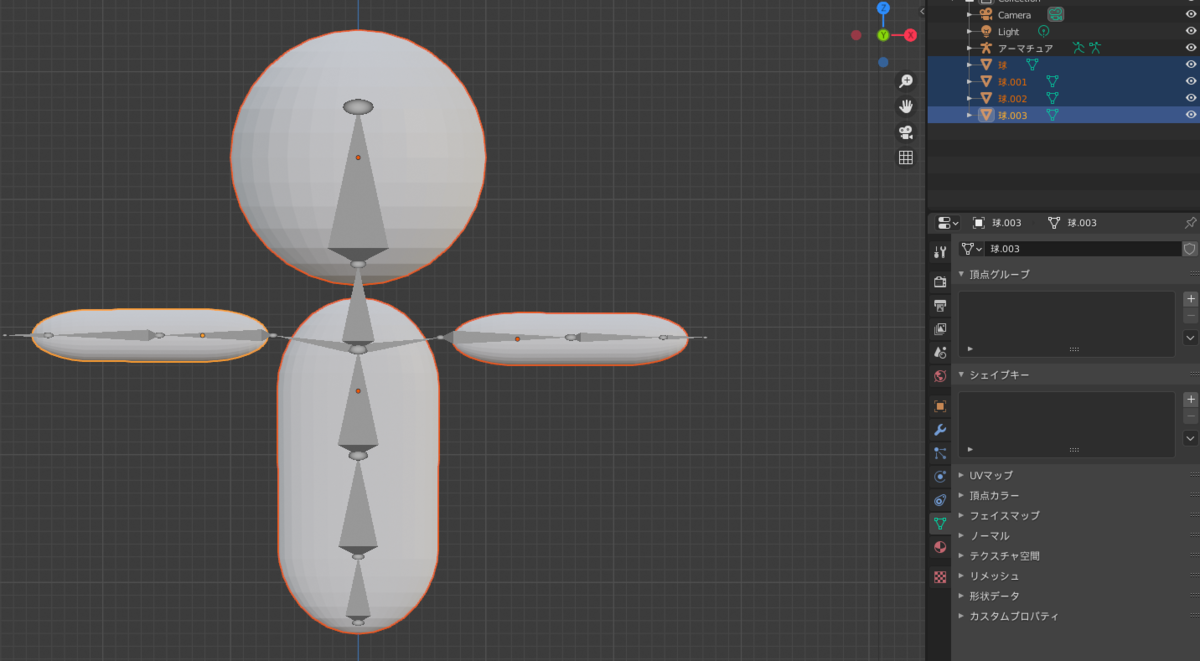Open the World properties tab (red globe)
Screen dimensions: 1200x661
pos(939,376)
